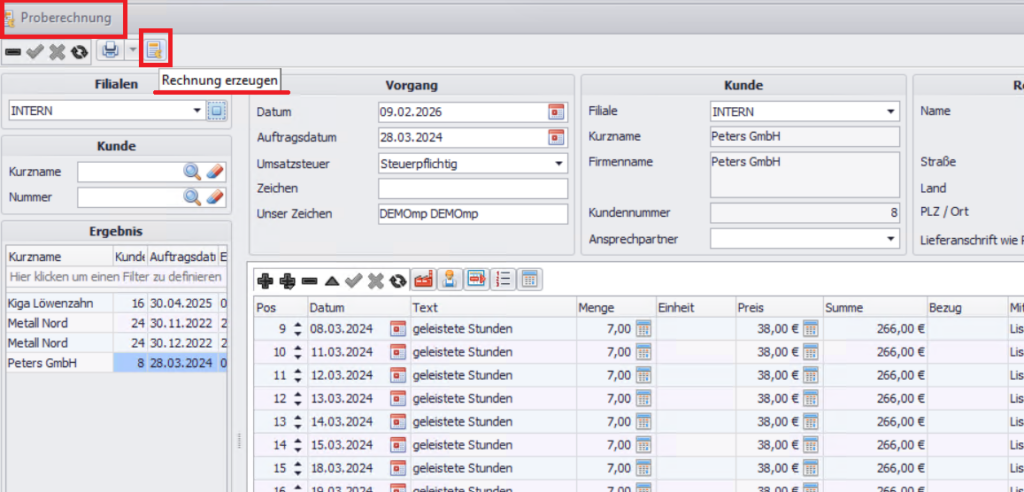Click the Zeichen input field
1024x492 pixels.
click(x=472, y=188)
